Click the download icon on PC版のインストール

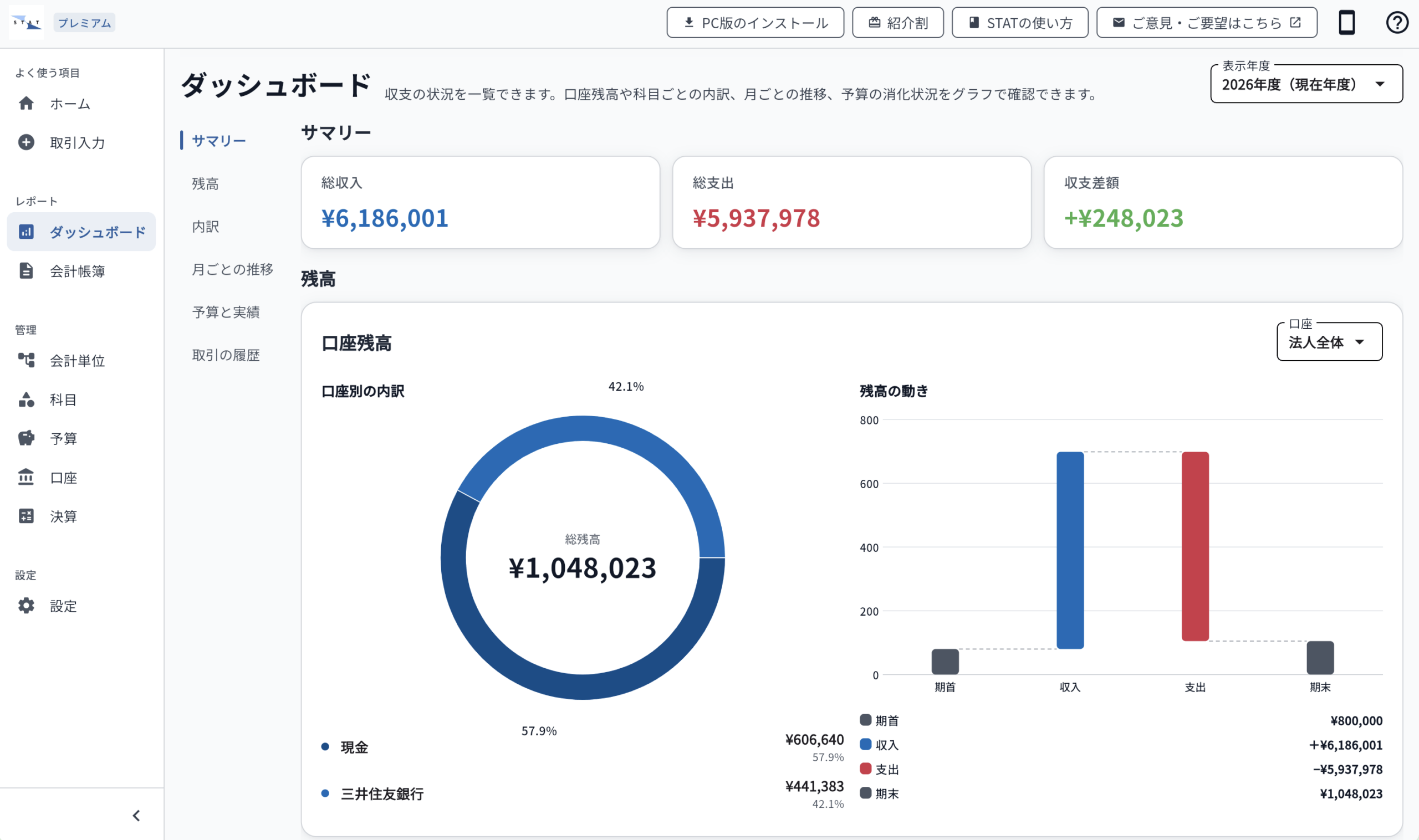[x=688, y=22]
